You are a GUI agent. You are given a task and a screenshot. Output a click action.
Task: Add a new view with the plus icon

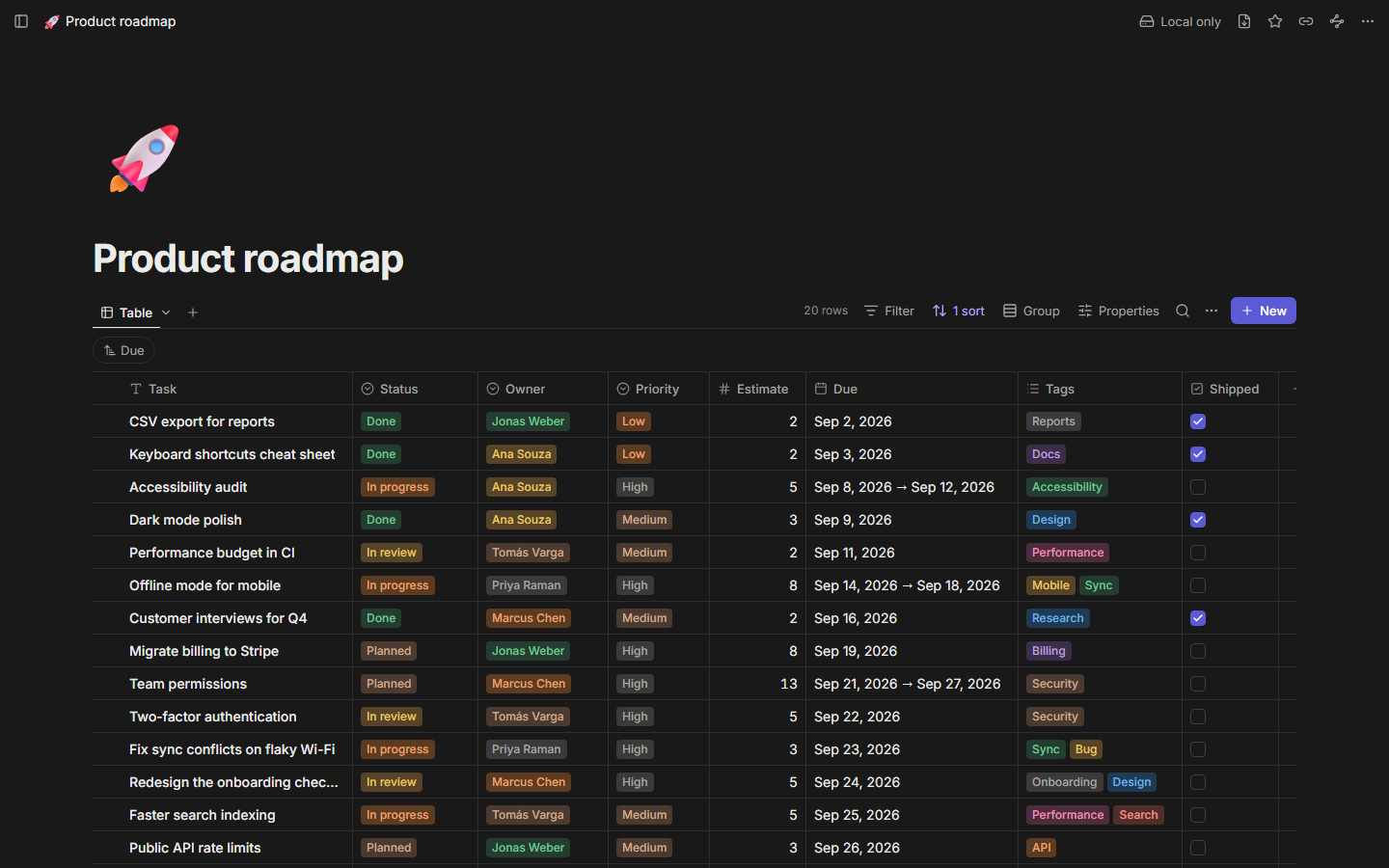(x=193, y=312)
